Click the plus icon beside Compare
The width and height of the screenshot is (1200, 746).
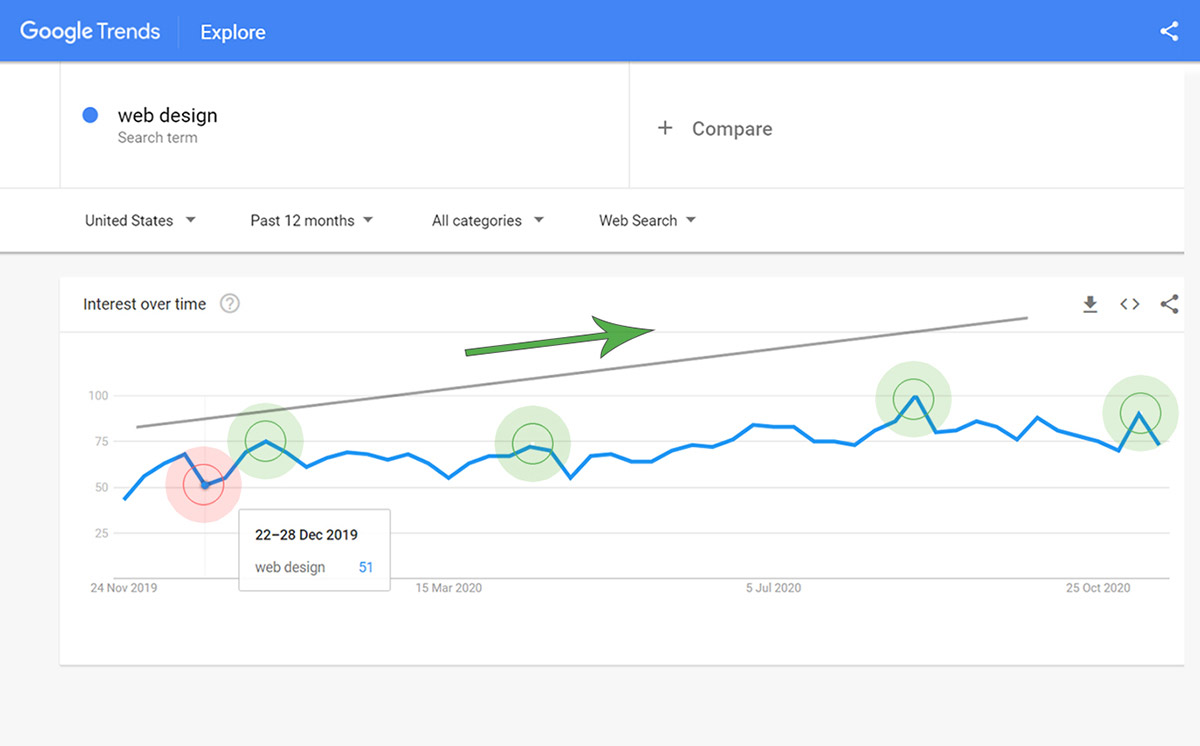pos(665,128)
